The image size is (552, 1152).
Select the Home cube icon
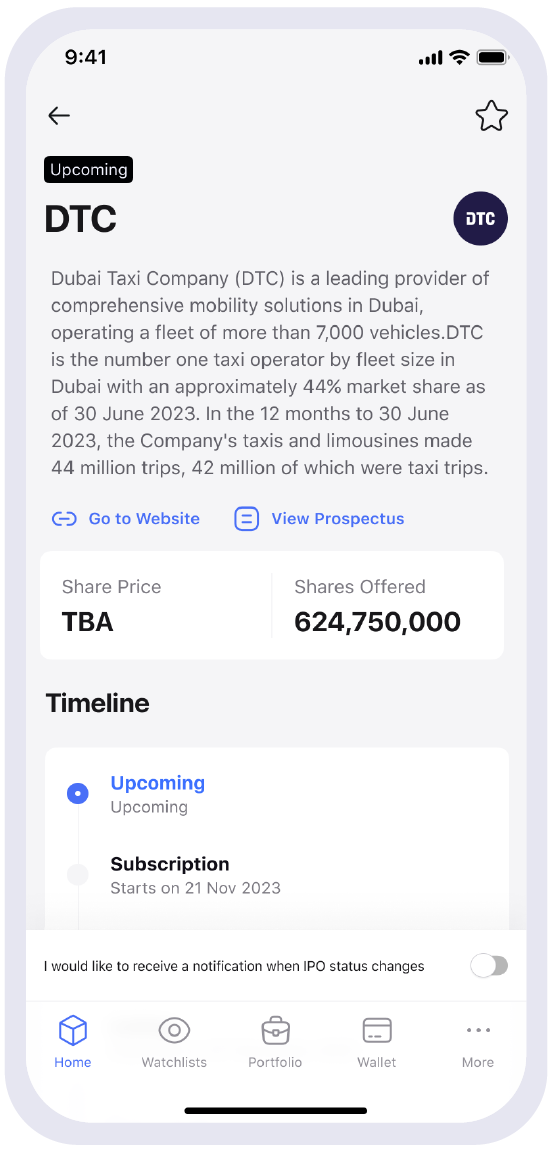73,1030
